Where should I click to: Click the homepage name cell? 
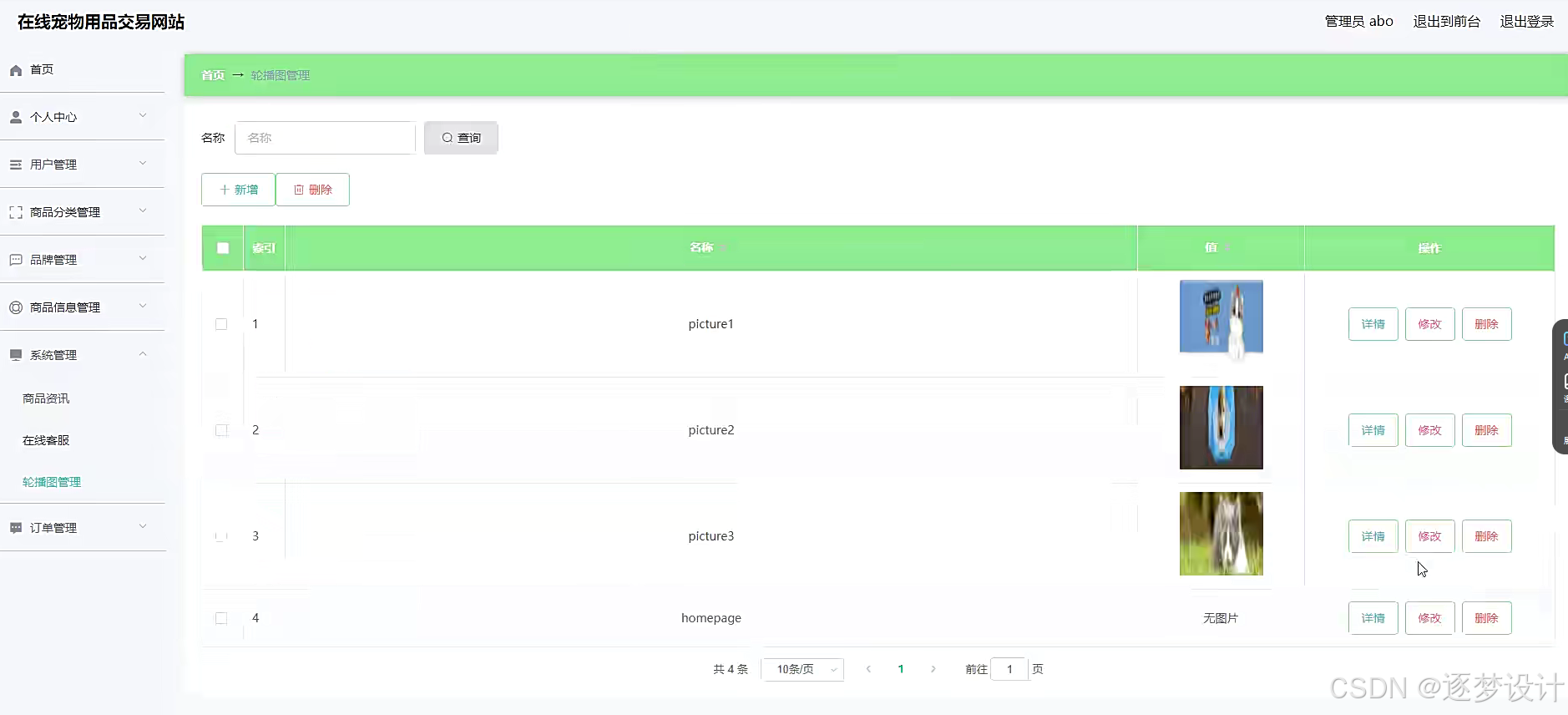tap(711, 618)
